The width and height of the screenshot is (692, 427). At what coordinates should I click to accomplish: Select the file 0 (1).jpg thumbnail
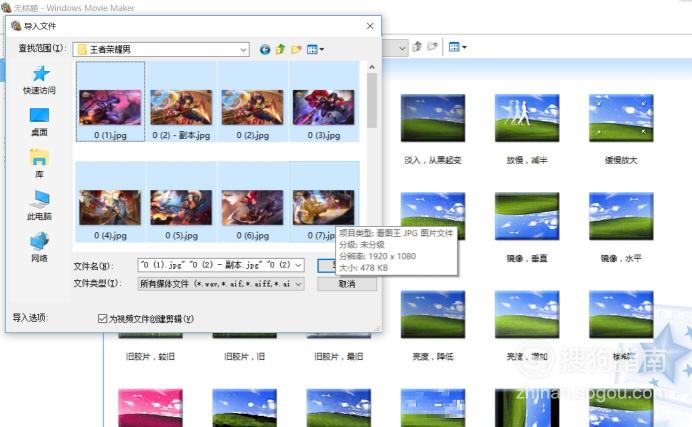click(x=110, y=107)
